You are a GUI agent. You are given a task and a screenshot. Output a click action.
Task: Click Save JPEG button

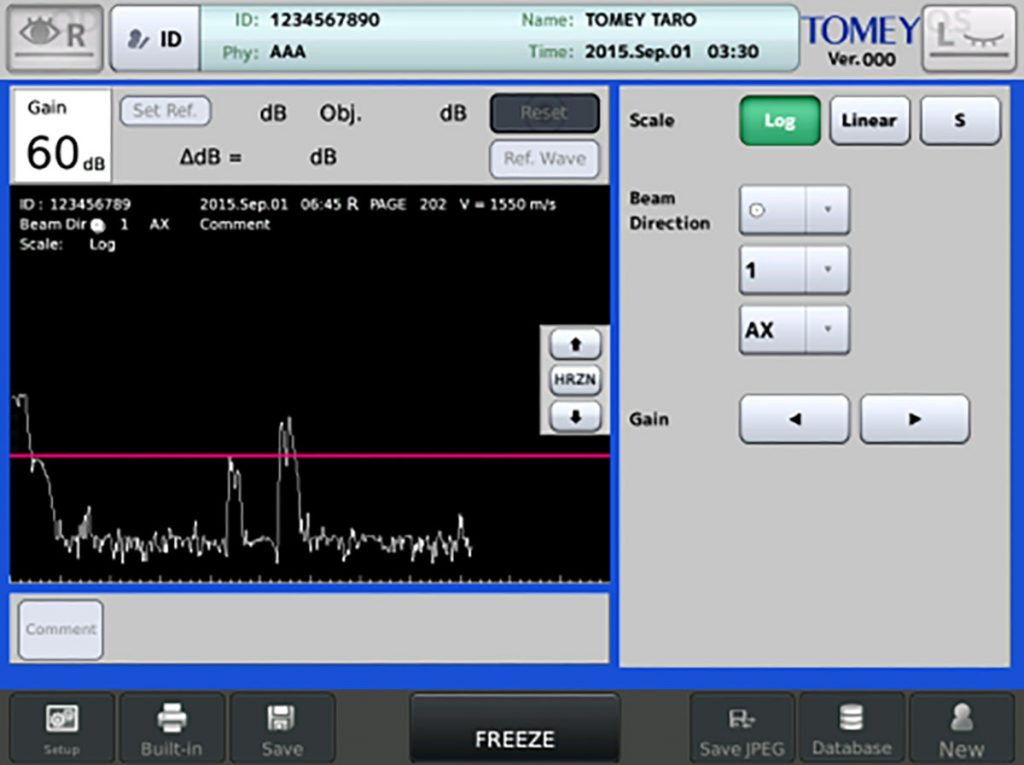coord(742,729)
